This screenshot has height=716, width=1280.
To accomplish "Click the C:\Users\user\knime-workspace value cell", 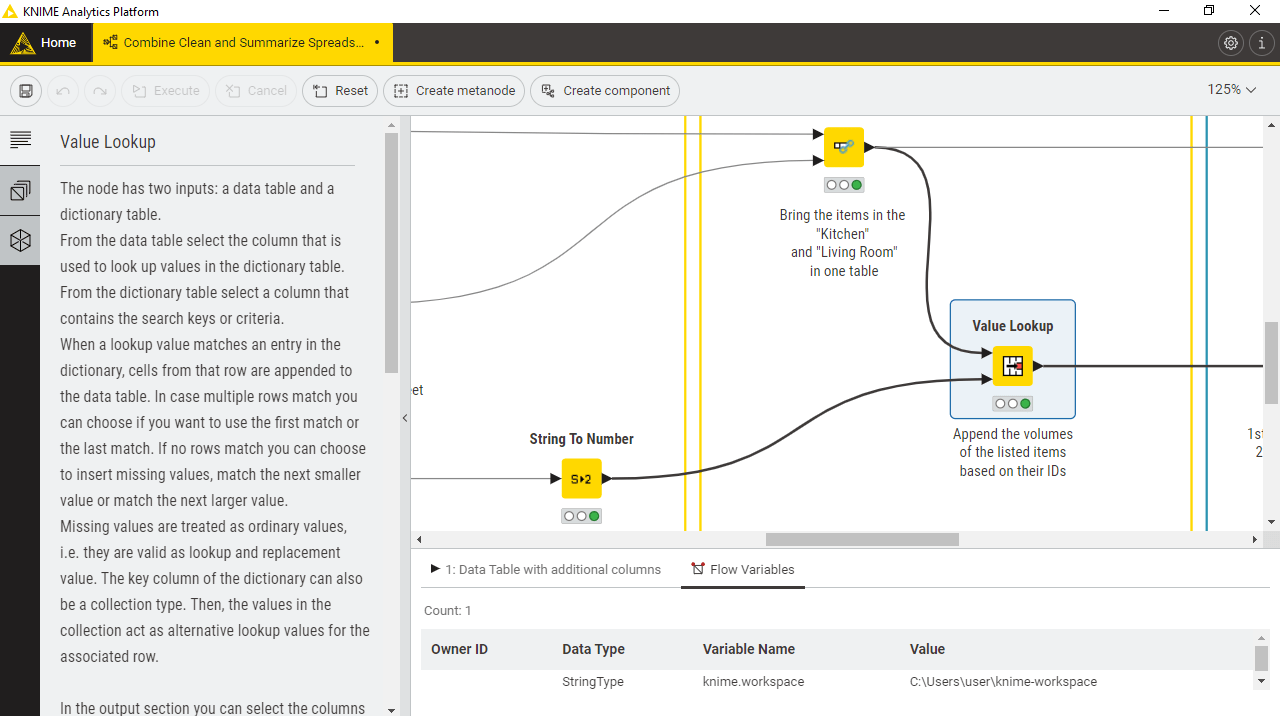I will click(x=1003, y=682).
